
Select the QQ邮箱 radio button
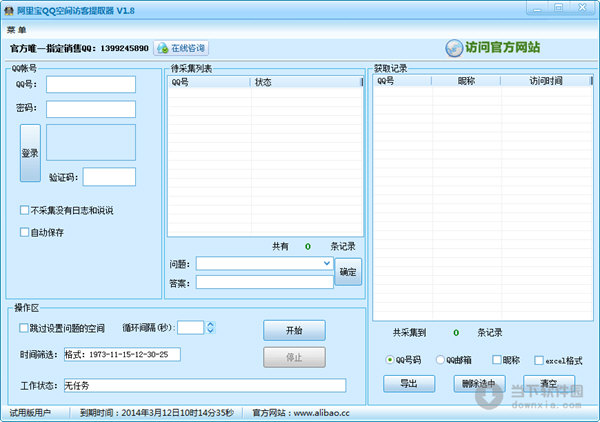(x=440, y=360)
